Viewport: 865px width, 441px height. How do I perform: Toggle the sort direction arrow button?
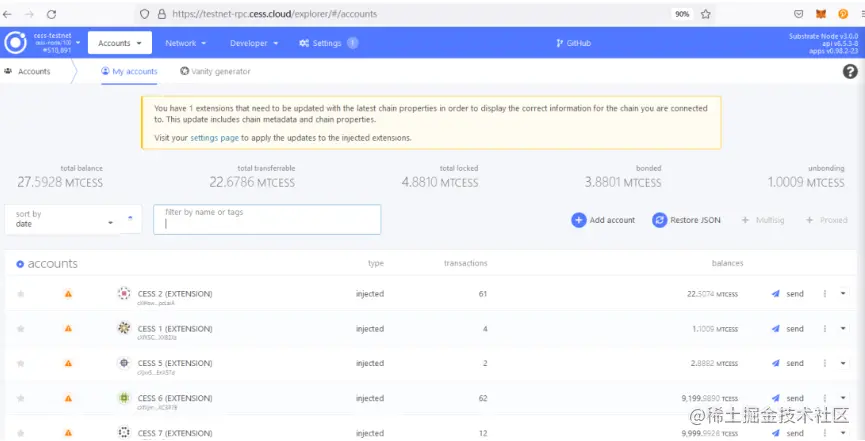pyautogui.click(x=130, y=219)
